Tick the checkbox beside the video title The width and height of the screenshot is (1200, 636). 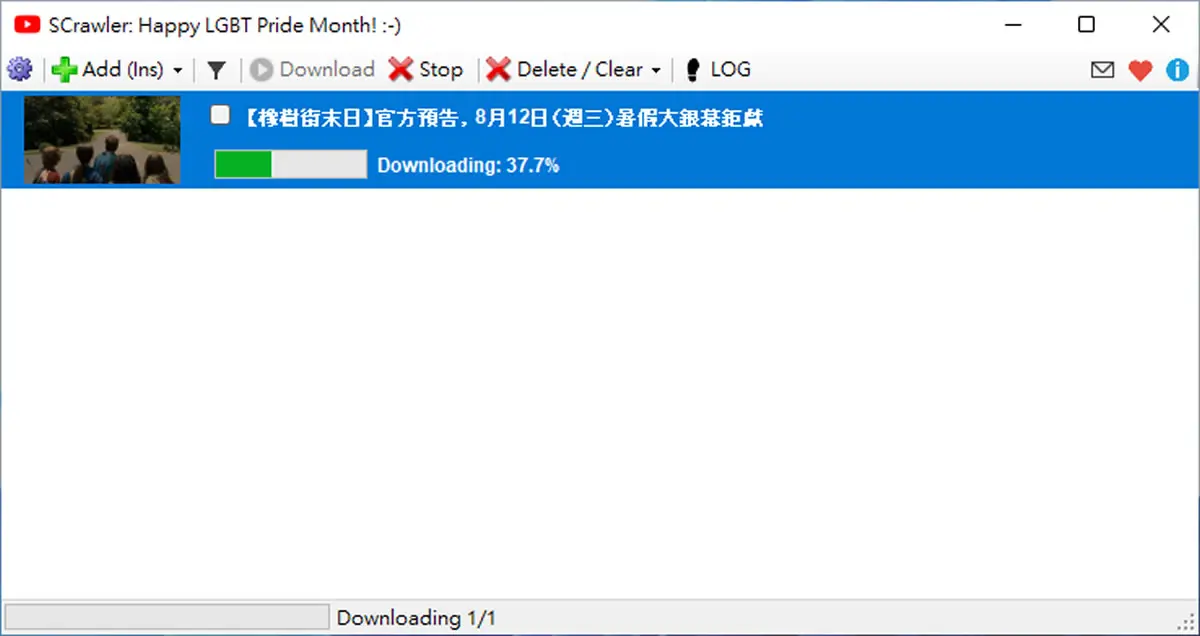coord(220,115)
